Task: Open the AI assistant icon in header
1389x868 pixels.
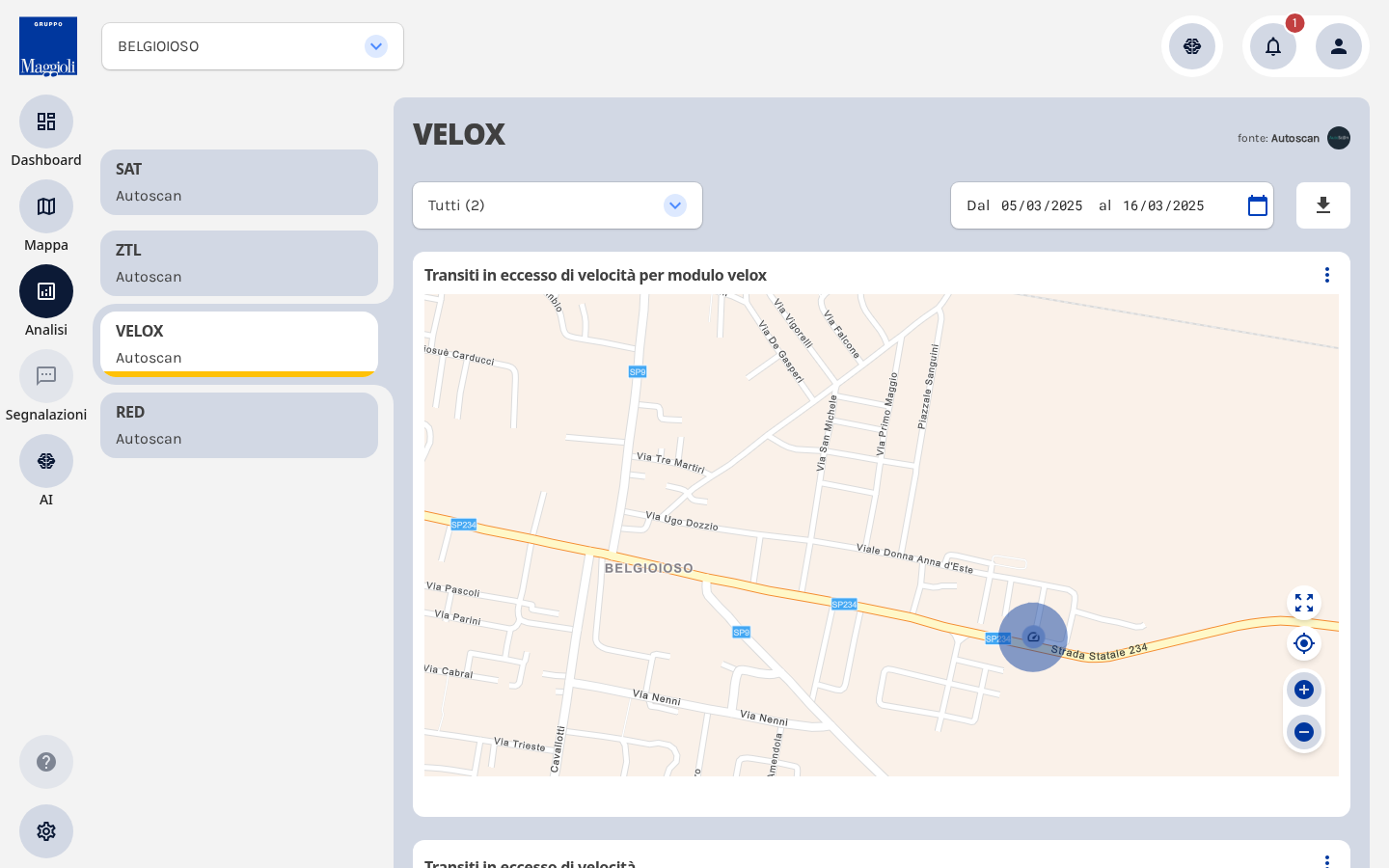Action: (1192, 46)
